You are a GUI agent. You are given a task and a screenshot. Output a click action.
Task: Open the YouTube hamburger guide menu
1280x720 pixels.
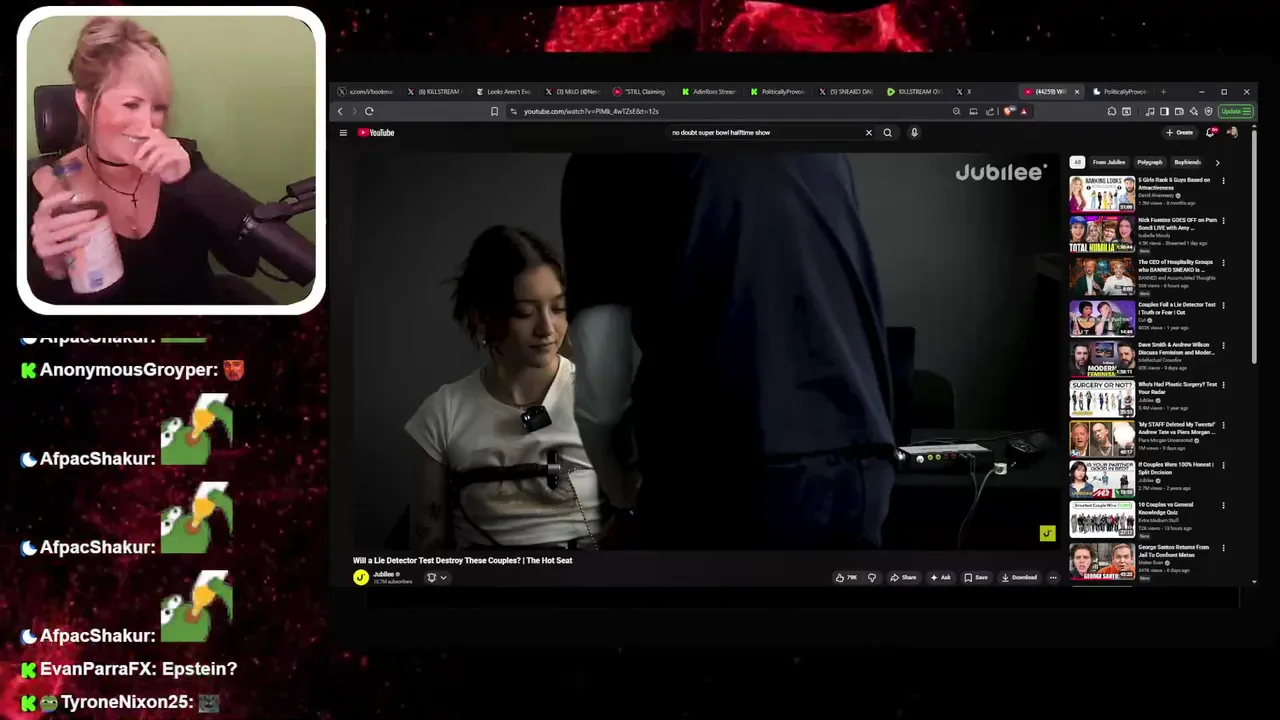343,132
